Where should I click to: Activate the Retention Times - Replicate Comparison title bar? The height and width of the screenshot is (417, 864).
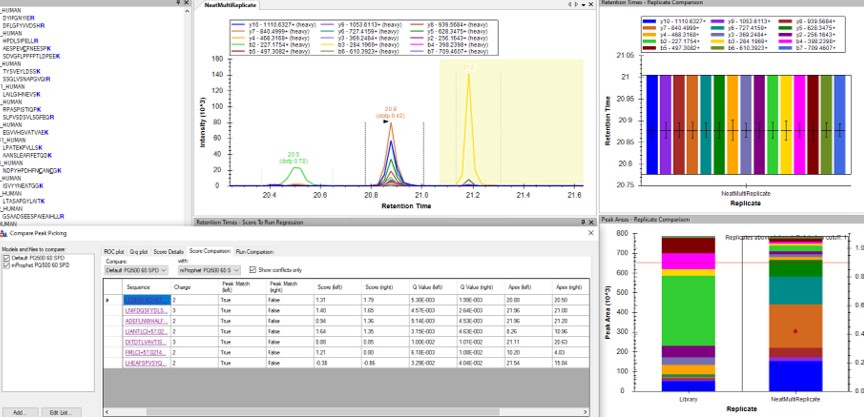[x=731, y=3]
